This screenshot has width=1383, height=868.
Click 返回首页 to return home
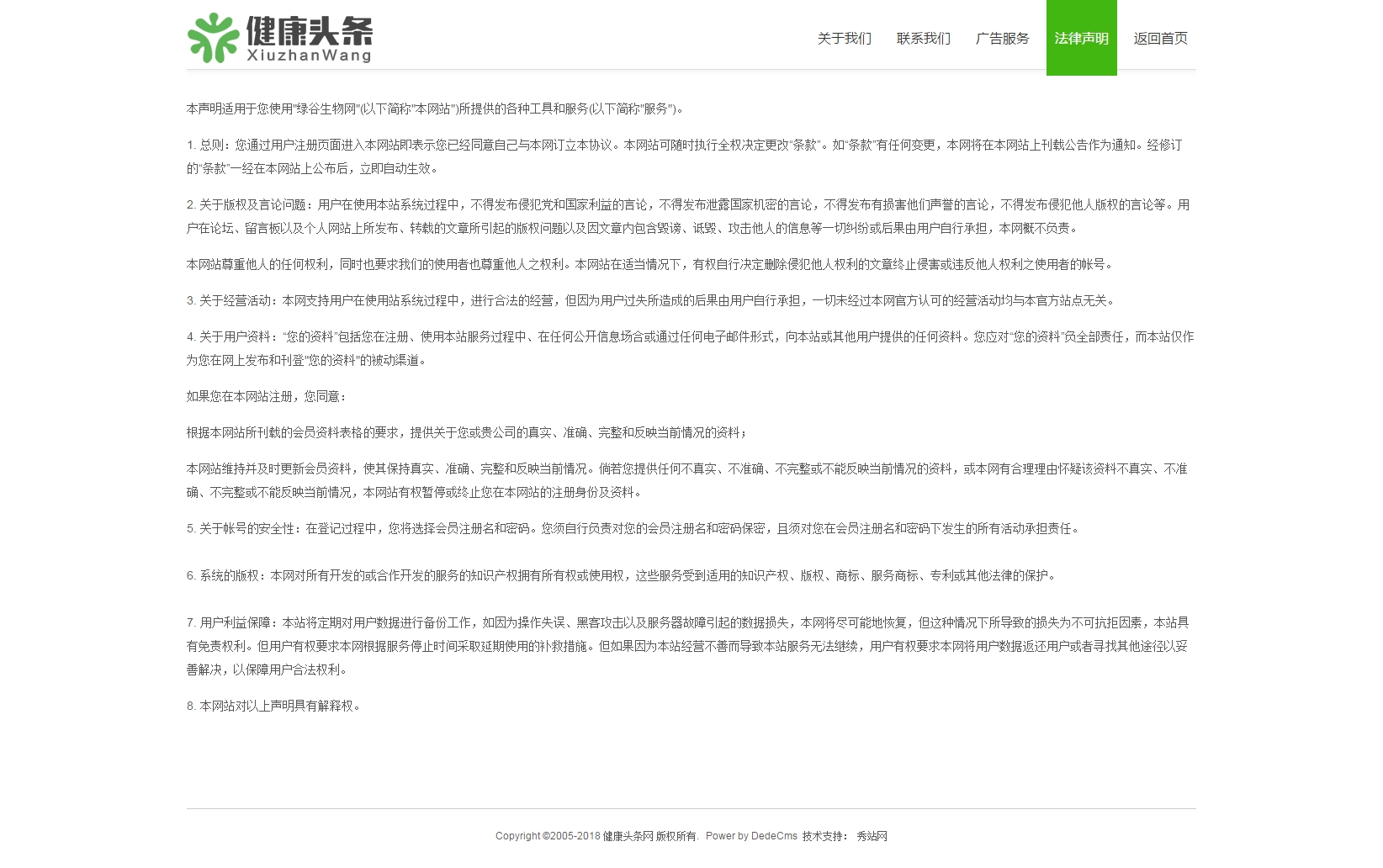pos(1160,38)
